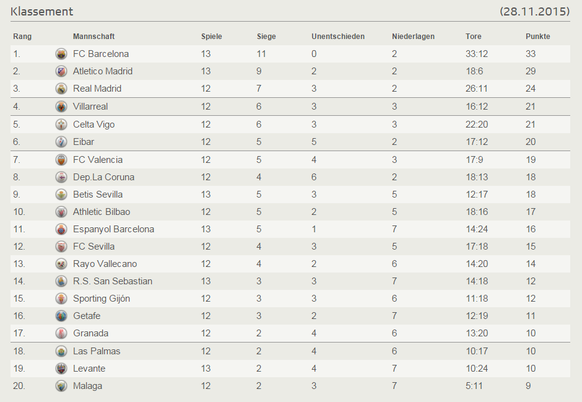The image size is (582, 402).
Task: Click the Tore column header
Action: pyautogui.click(x=473, y=36)
